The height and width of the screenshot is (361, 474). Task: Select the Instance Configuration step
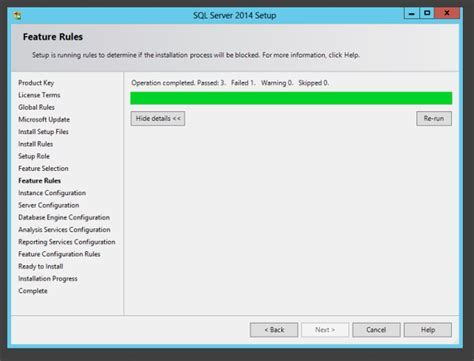click(52, 193)
